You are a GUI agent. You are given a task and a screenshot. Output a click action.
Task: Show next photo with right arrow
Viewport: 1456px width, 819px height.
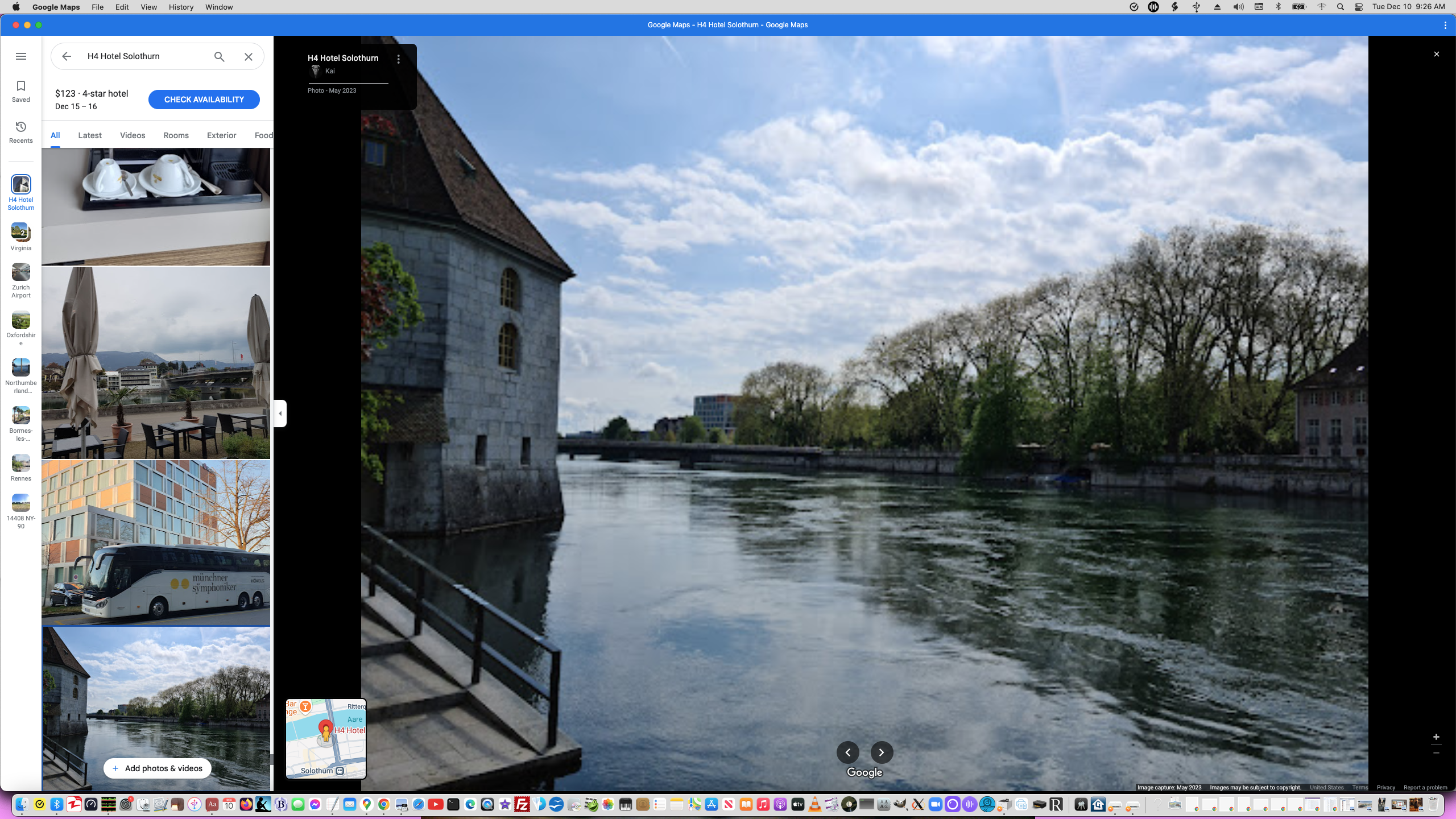click(x=882, y=752)
